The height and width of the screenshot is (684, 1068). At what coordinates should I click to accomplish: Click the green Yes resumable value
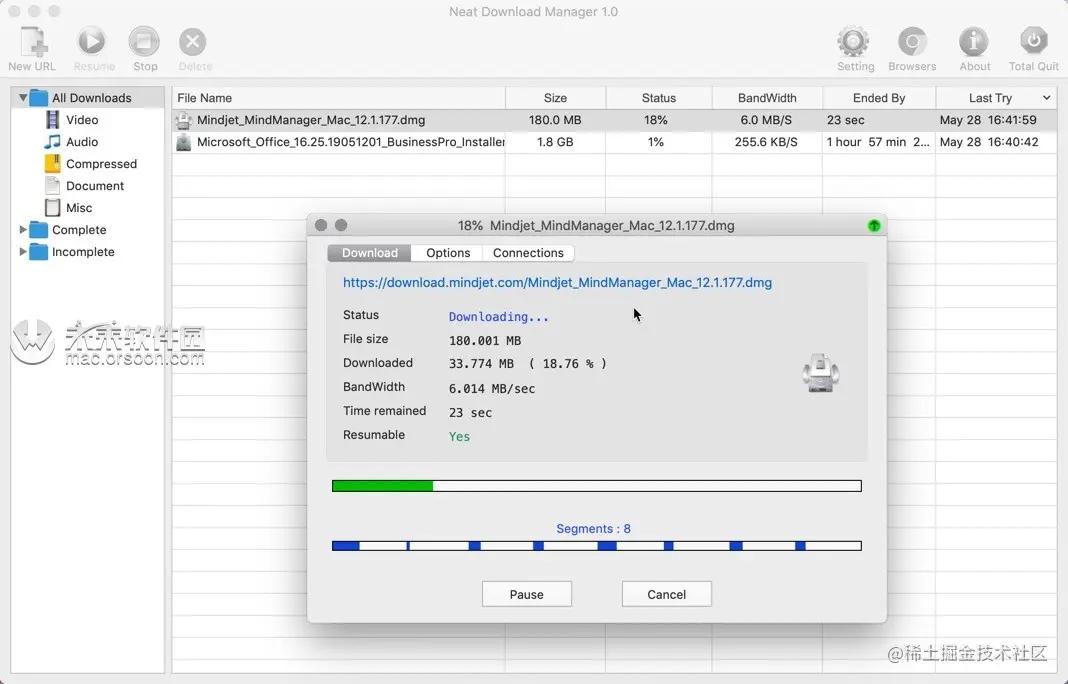(x=459, y=437)
